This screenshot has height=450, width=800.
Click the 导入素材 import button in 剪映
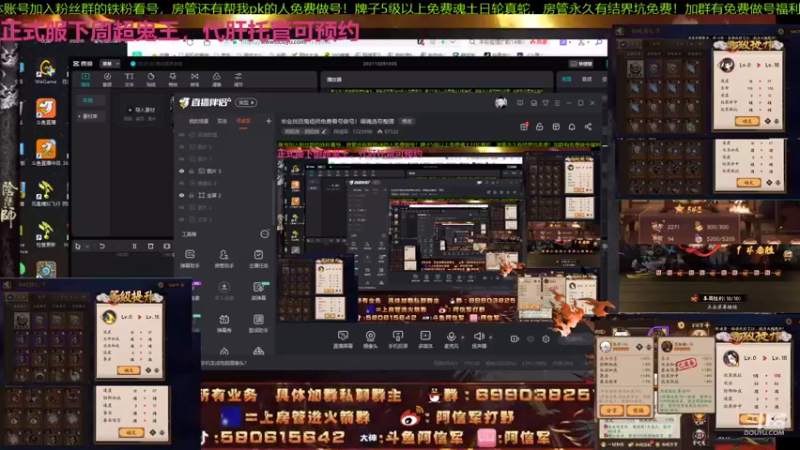(142, 110)
